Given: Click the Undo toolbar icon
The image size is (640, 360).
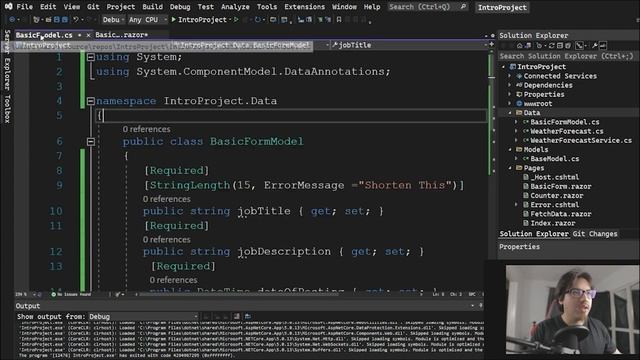Looking at the screenshot, I should pyautogui.click(x=76, y=20).
